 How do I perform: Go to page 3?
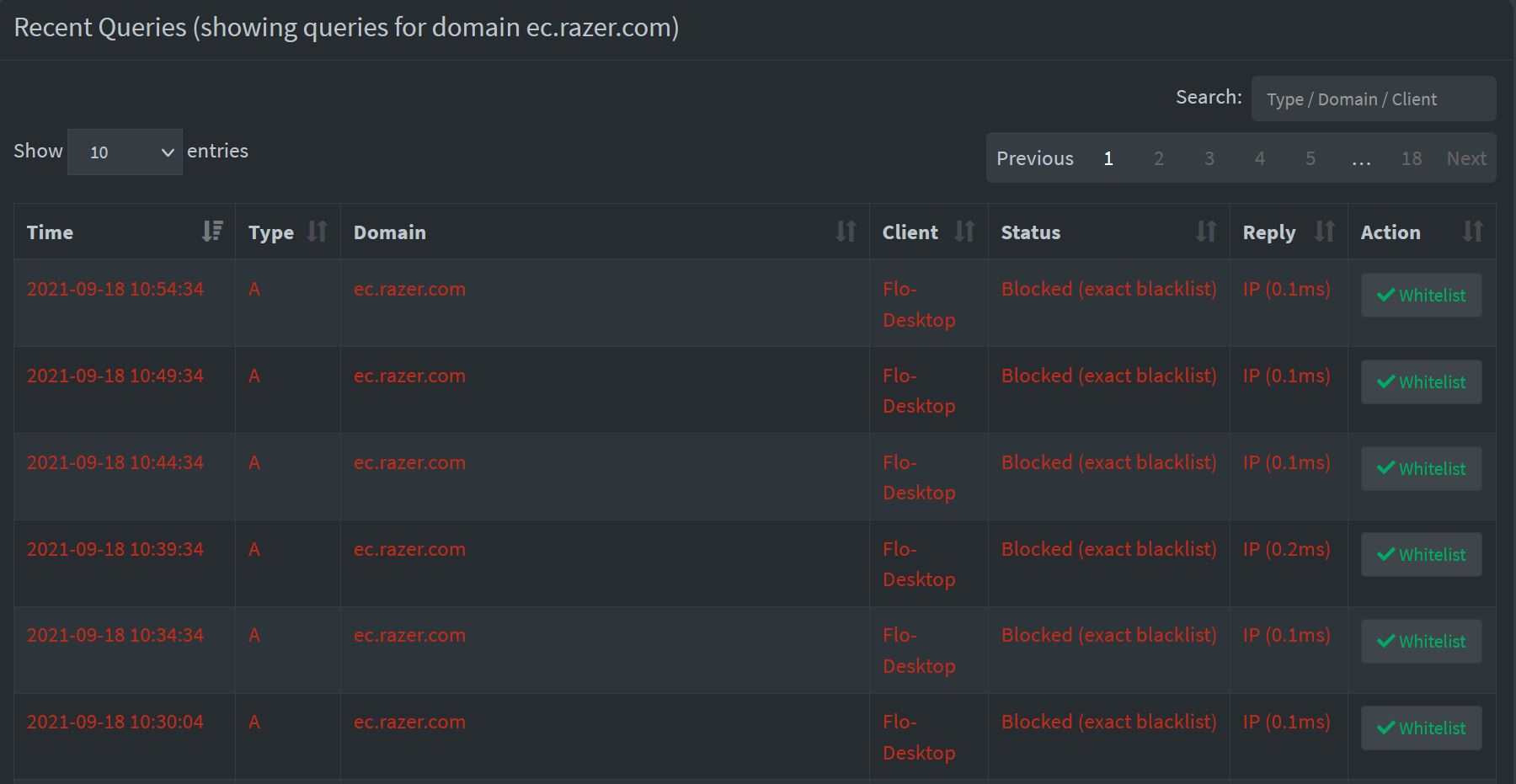point(1209,158)
